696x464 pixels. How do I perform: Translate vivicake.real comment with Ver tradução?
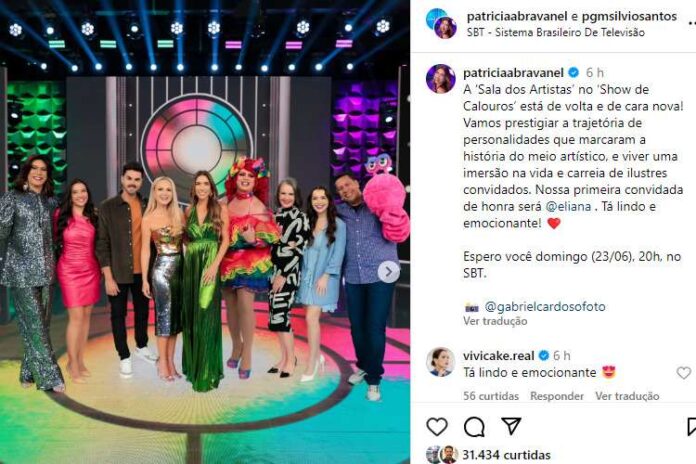[627, 396]
